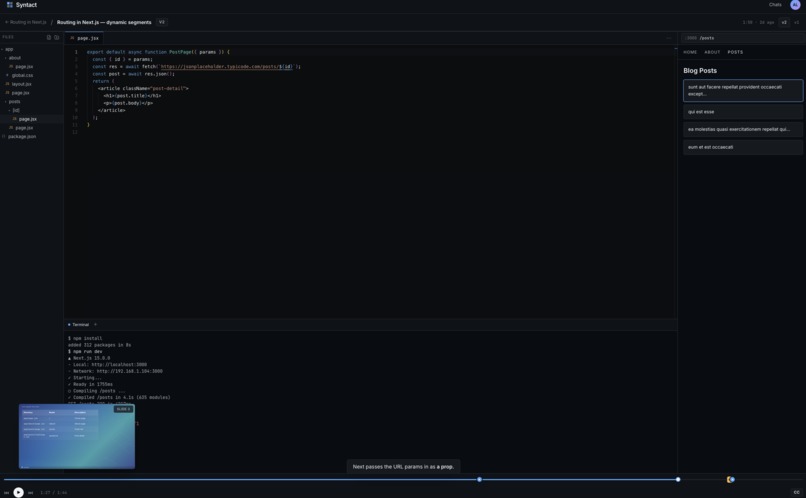Screen dimensions: 806x498
Task: Click the new folder icon in Files panel
Action: click(57, 37)
